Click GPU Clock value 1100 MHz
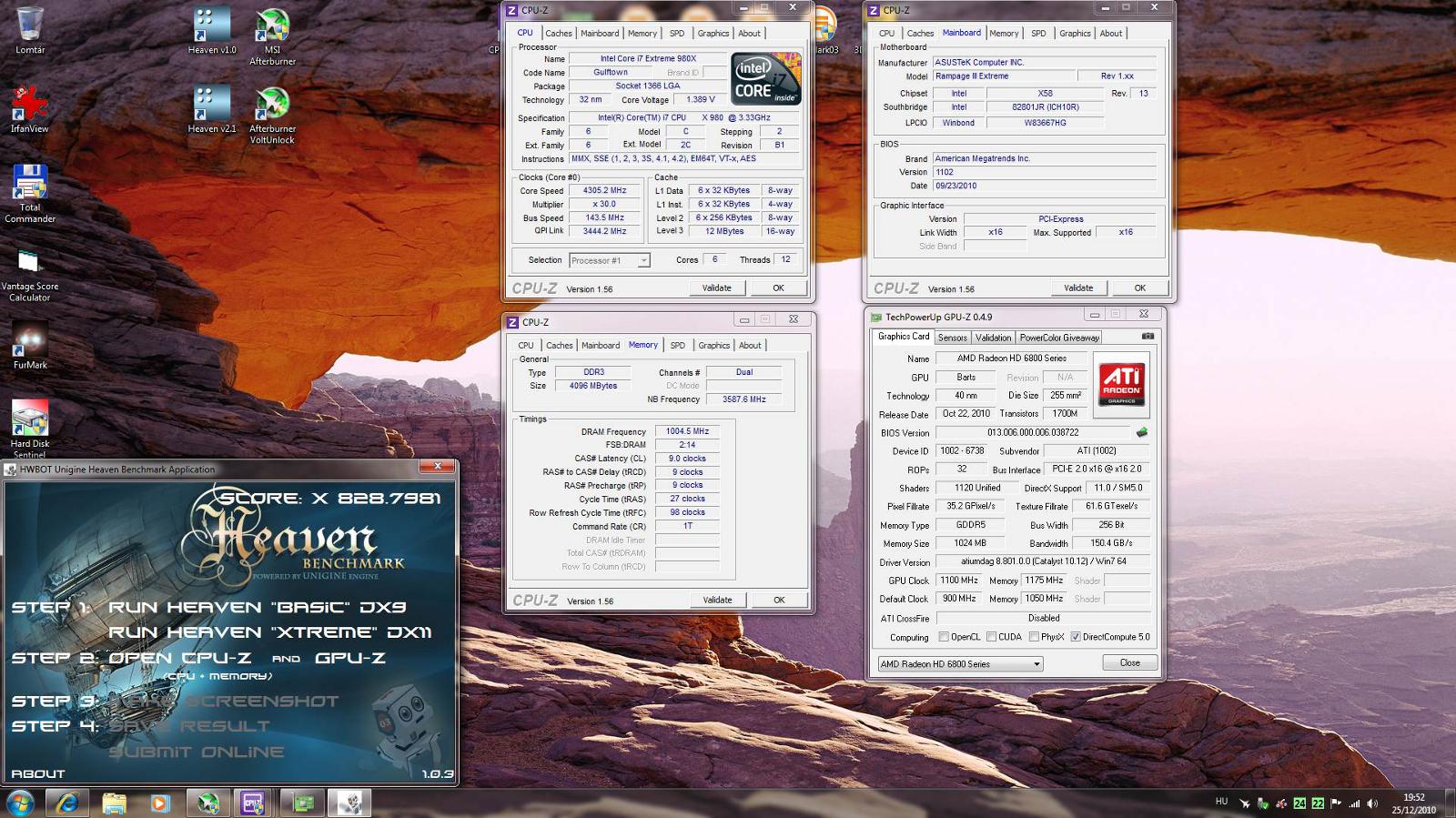The image size is (1456, 818). click(959, 580)
